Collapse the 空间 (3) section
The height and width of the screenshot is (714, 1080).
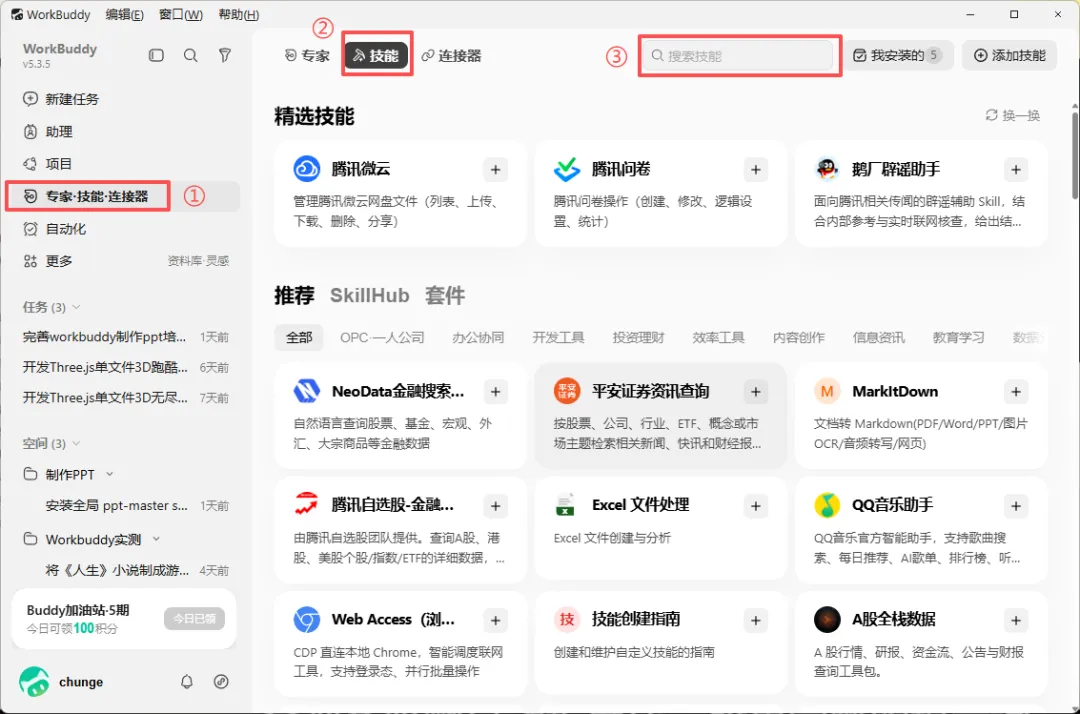coord(76,443)
